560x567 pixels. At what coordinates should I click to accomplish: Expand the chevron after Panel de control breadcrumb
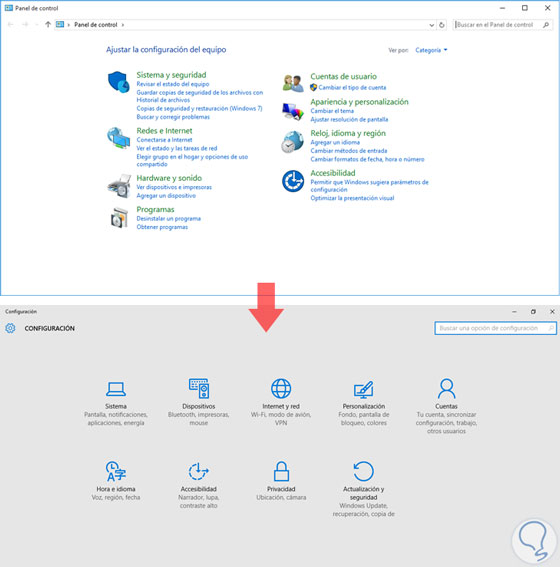click(123, 25)
